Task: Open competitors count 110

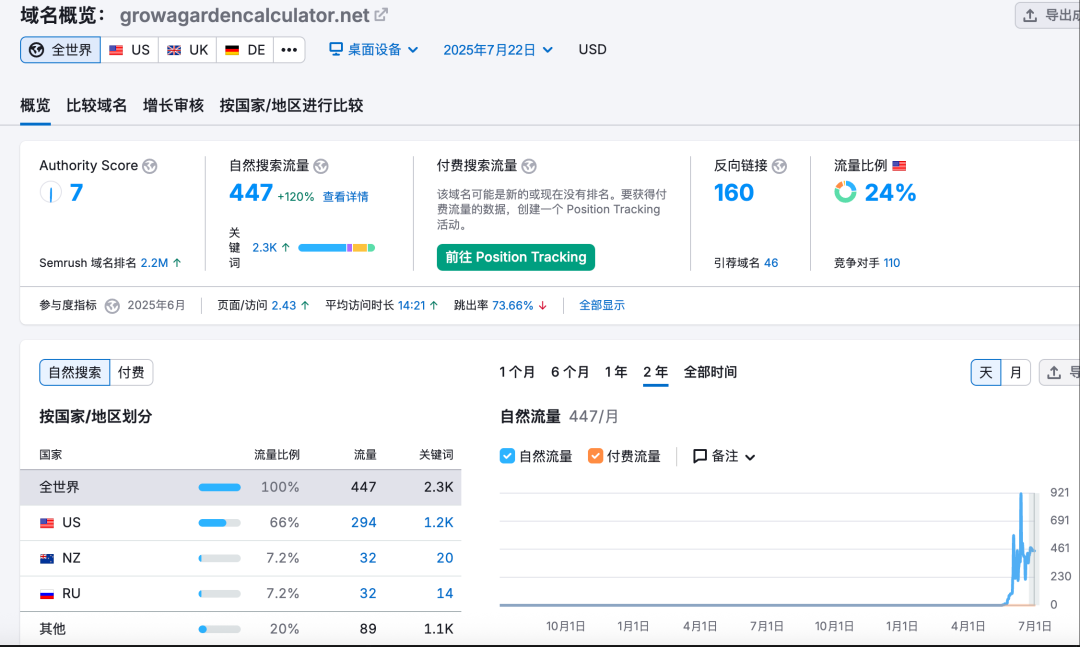Action: [x=892, y=263]
